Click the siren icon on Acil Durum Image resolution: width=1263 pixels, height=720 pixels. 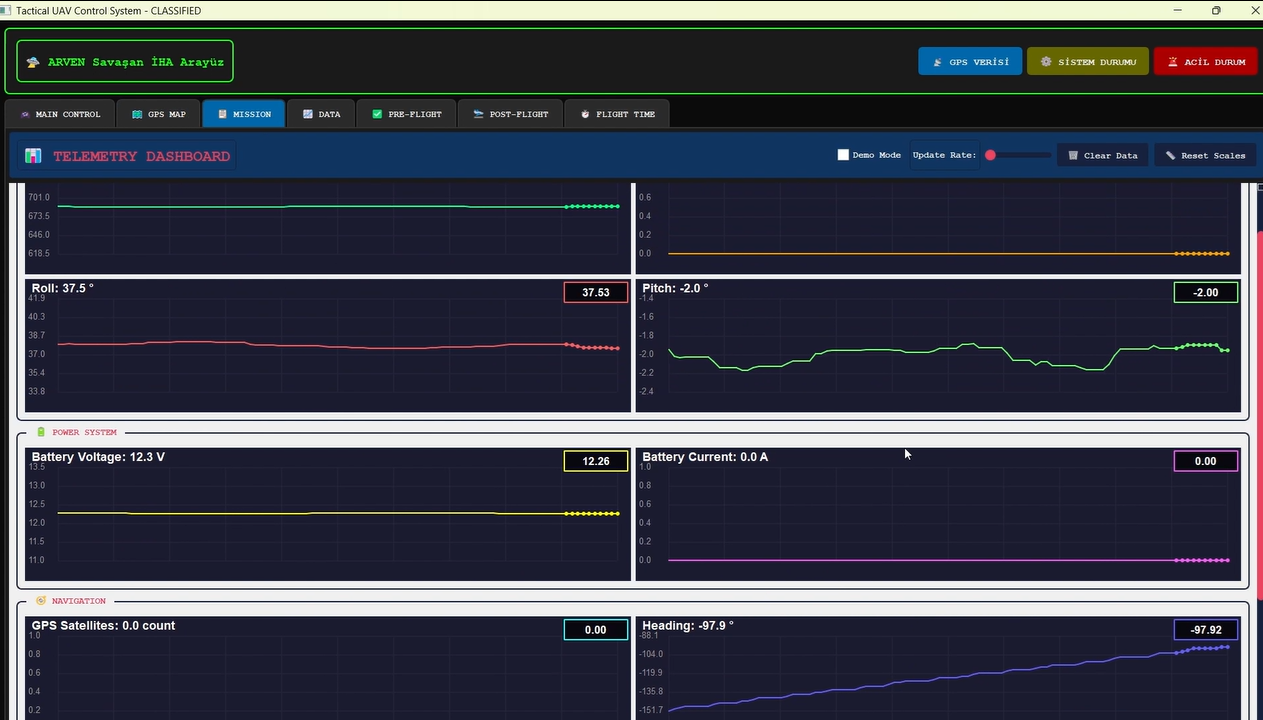(1172, 62)
